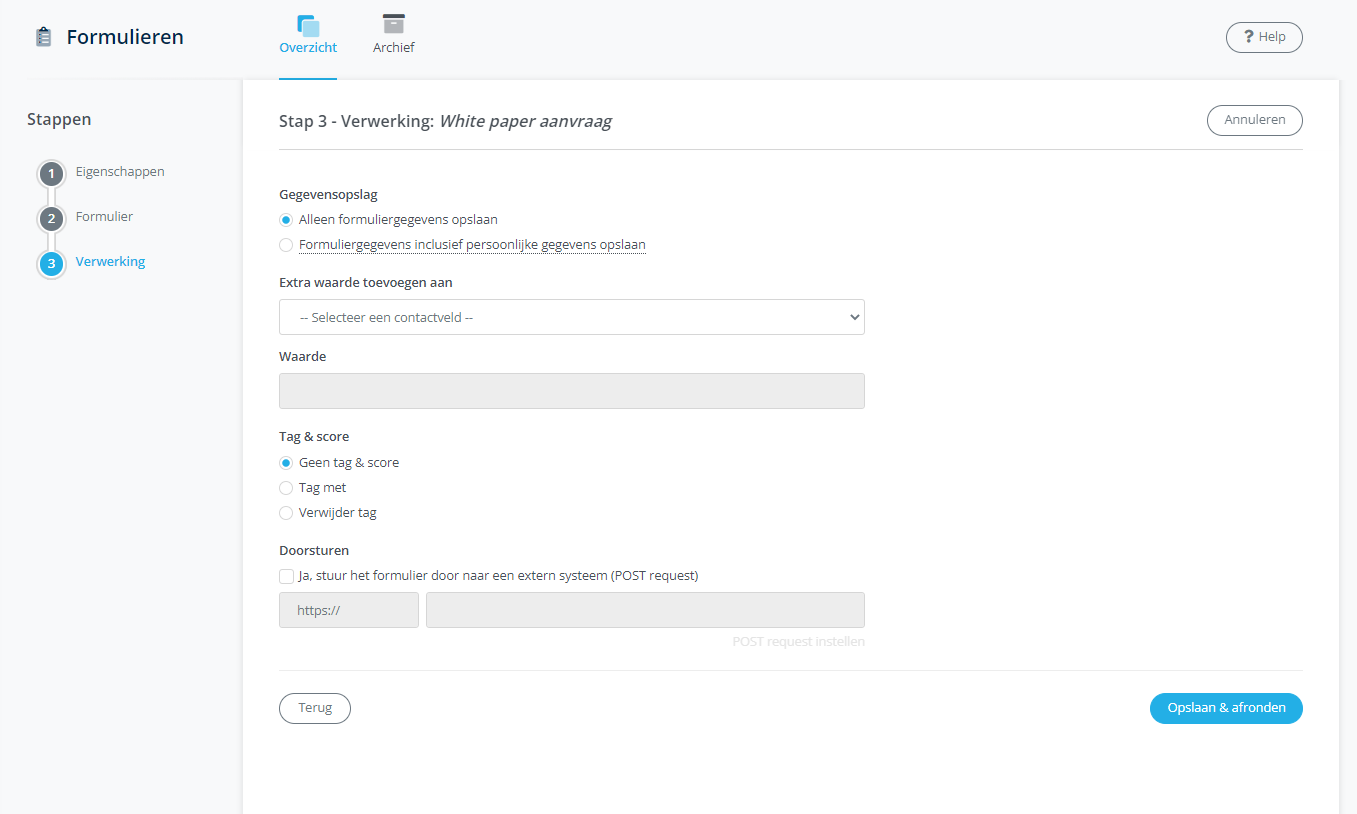
Task: Click the Overzicht stacked pages icon
Action: [x=308, y=26]
